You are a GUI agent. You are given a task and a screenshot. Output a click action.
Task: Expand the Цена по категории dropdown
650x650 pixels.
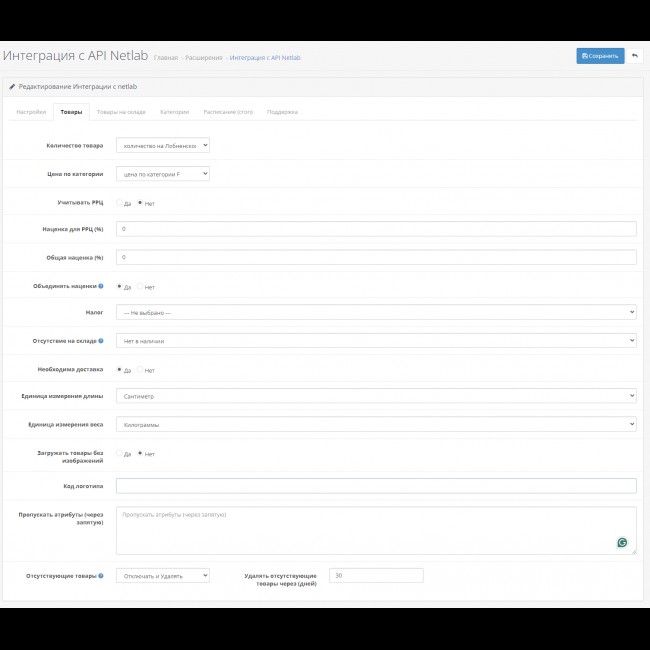point(162,174)
